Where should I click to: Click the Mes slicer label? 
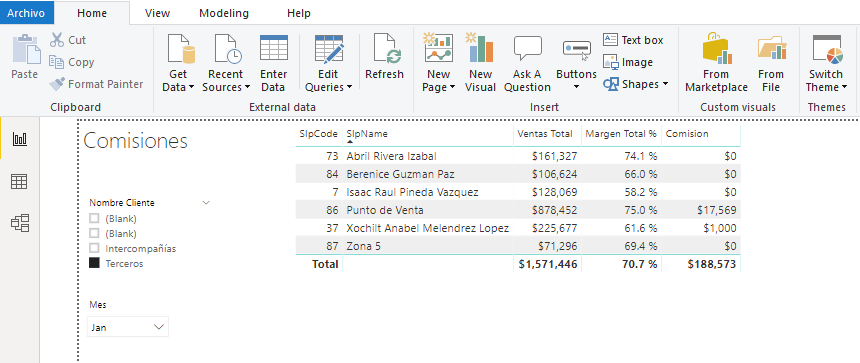(x=99, y=304)
